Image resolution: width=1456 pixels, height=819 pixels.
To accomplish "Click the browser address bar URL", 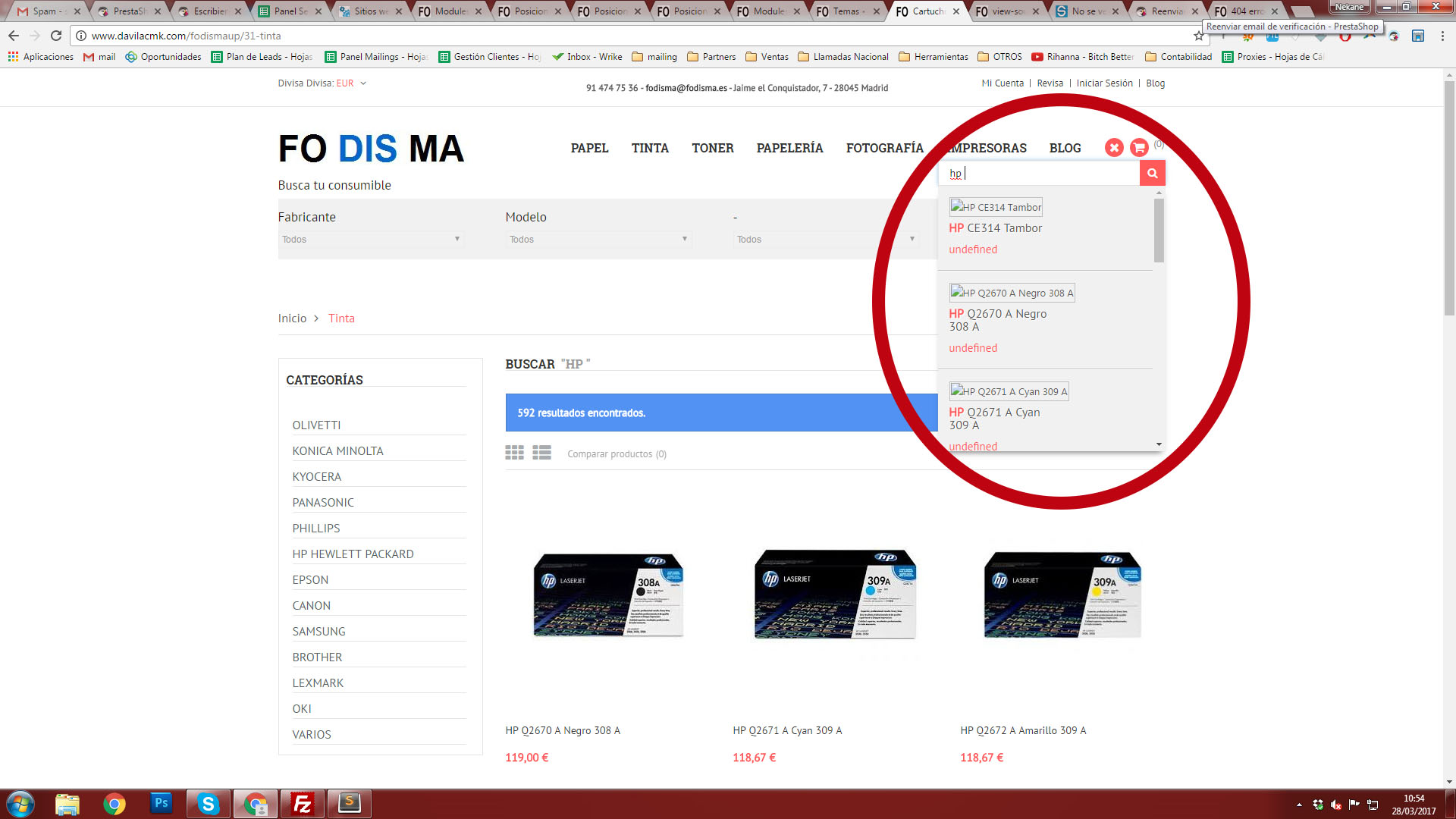I will tap(186, 36).
